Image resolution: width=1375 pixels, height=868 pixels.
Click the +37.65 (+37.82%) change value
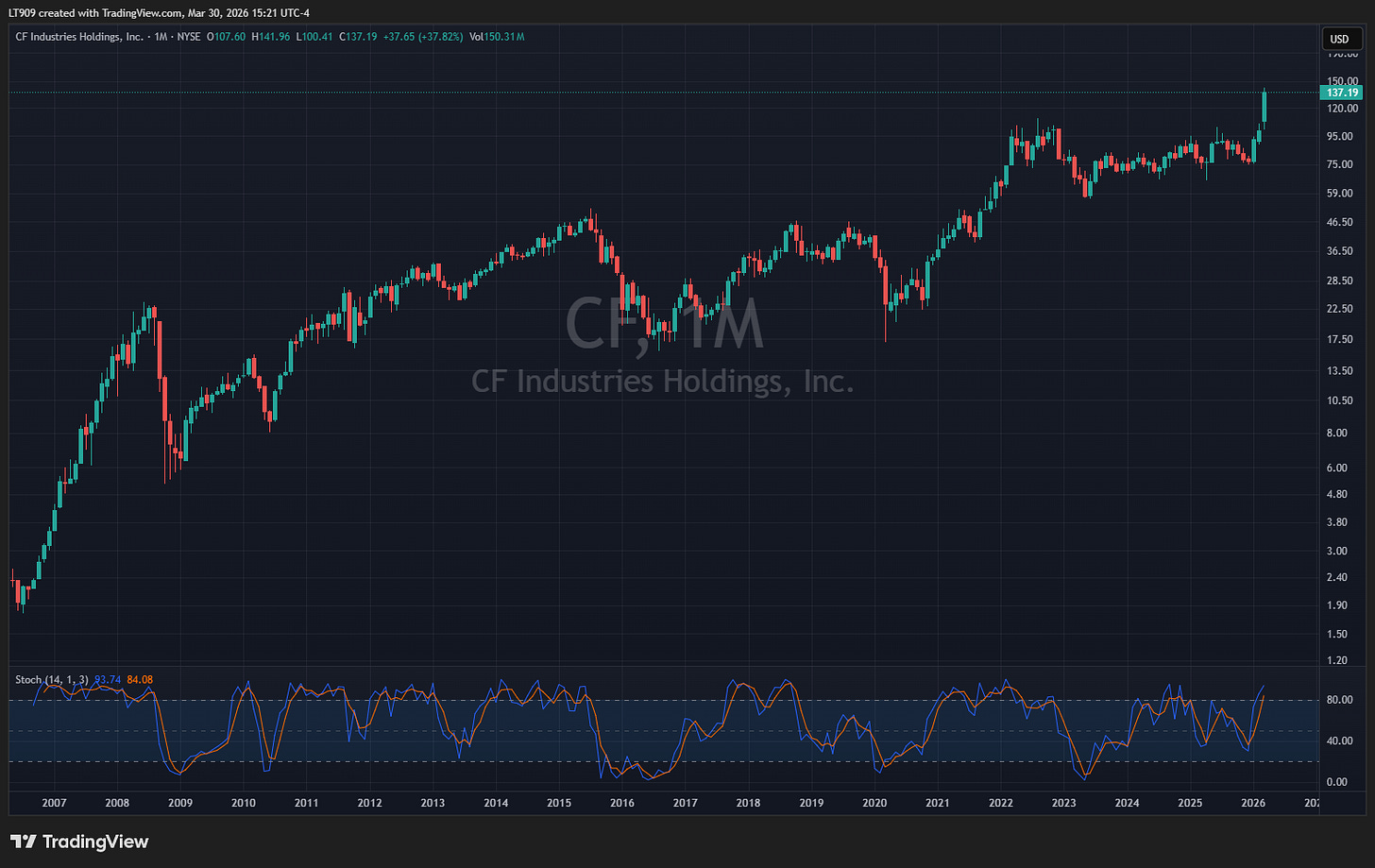[423, 37]
